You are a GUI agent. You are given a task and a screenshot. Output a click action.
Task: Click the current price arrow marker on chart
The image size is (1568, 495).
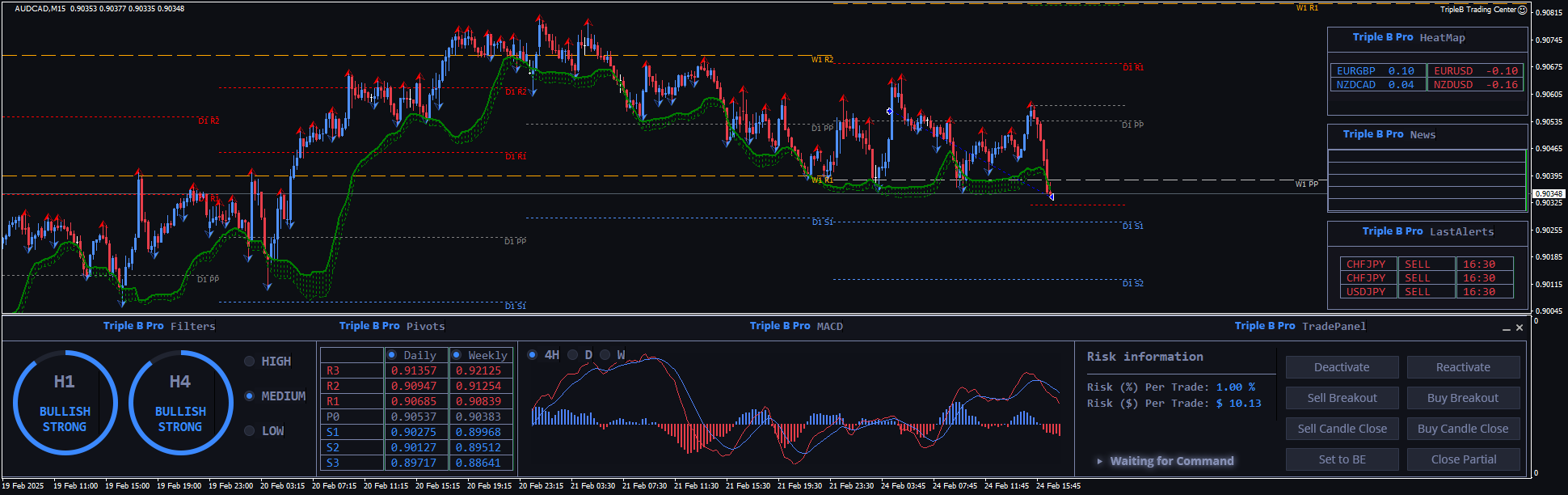1051,197
